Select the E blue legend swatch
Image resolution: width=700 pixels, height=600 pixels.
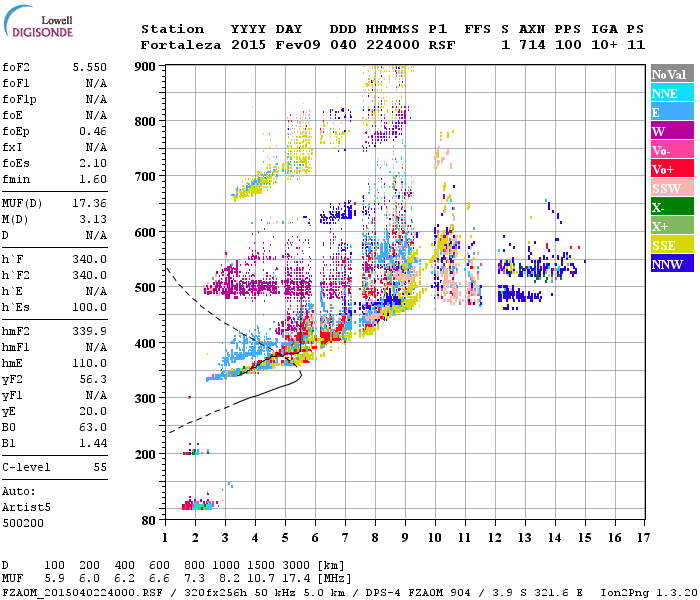[x=672, y=112]
